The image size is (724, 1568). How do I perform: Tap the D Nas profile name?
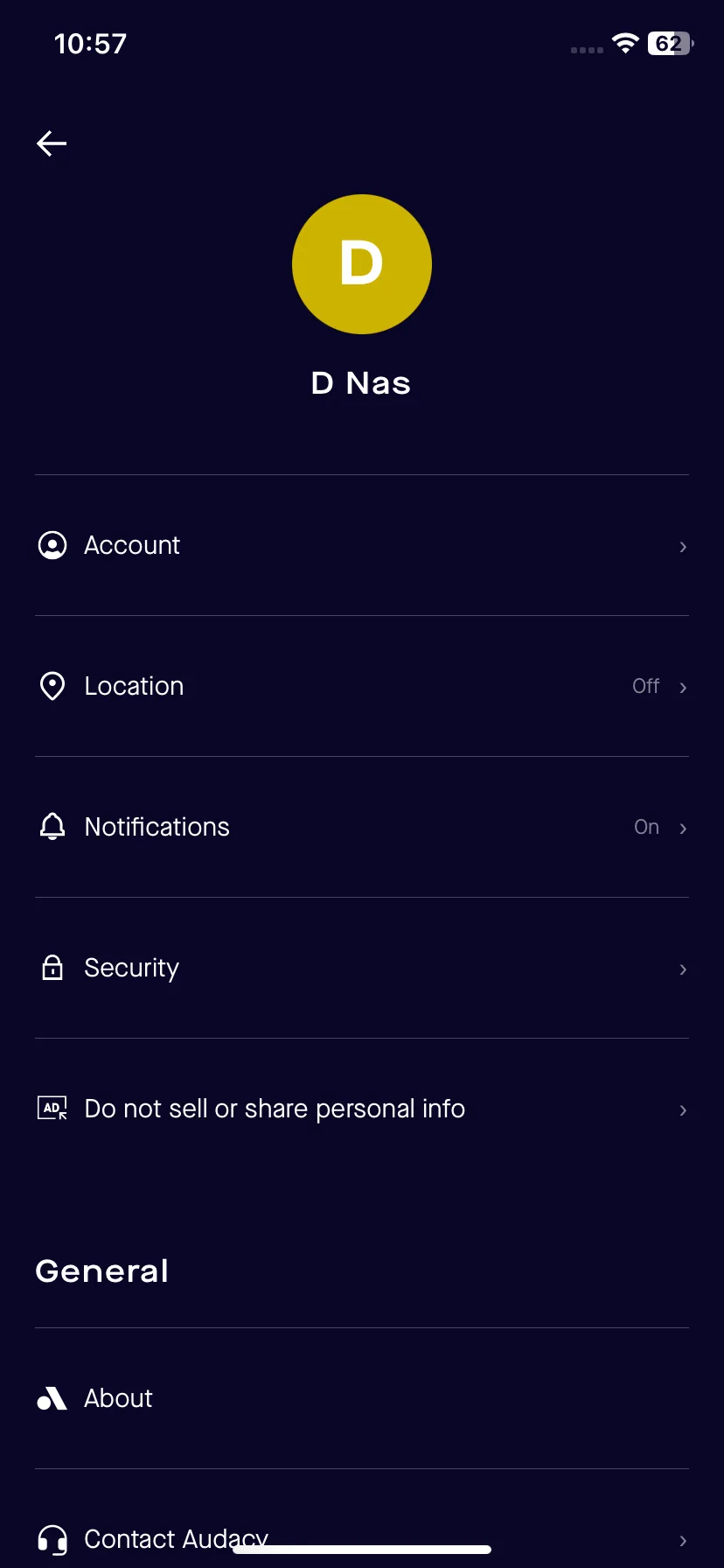[x=361, y=383]
